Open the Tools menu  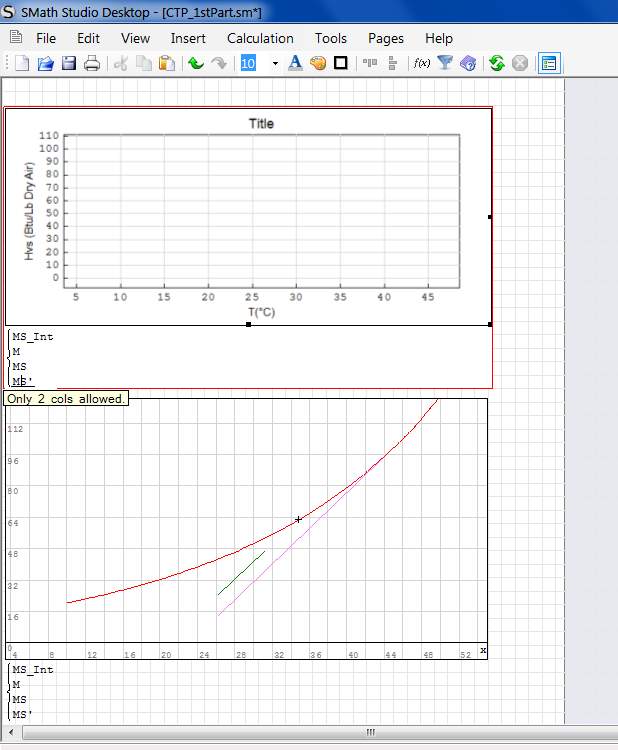click(330, 38)
